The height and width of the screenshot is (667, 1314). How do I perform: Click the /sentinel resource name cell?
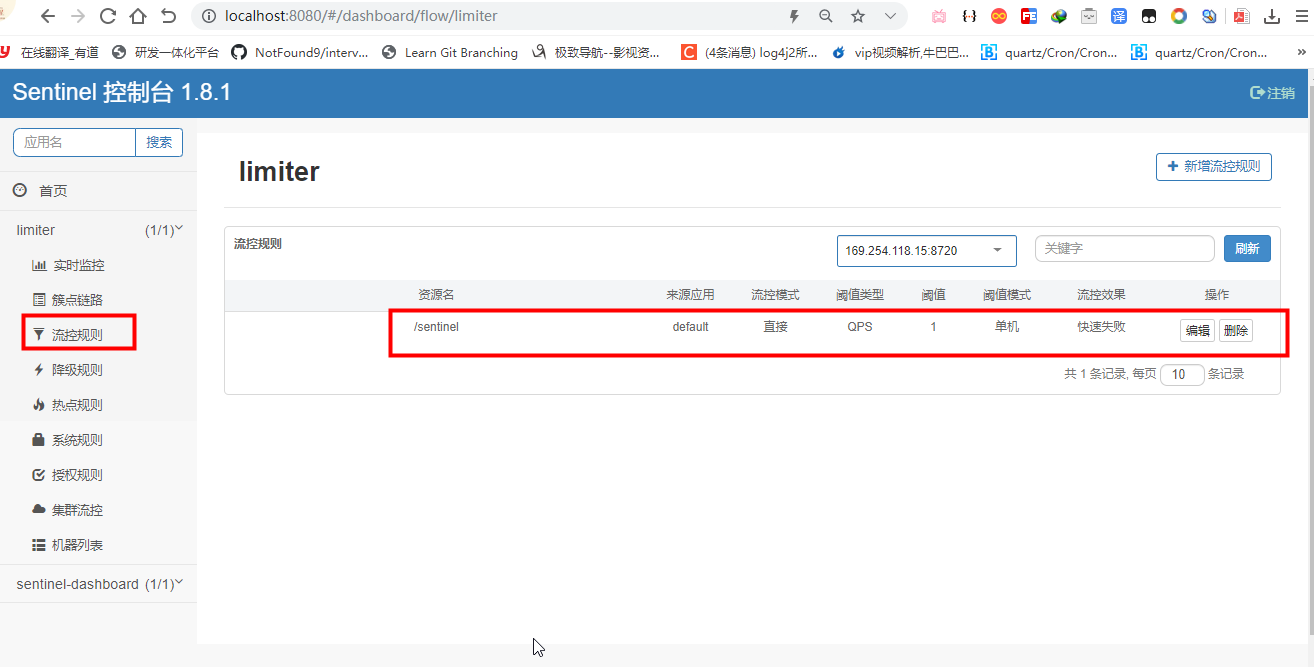(436, 327)
